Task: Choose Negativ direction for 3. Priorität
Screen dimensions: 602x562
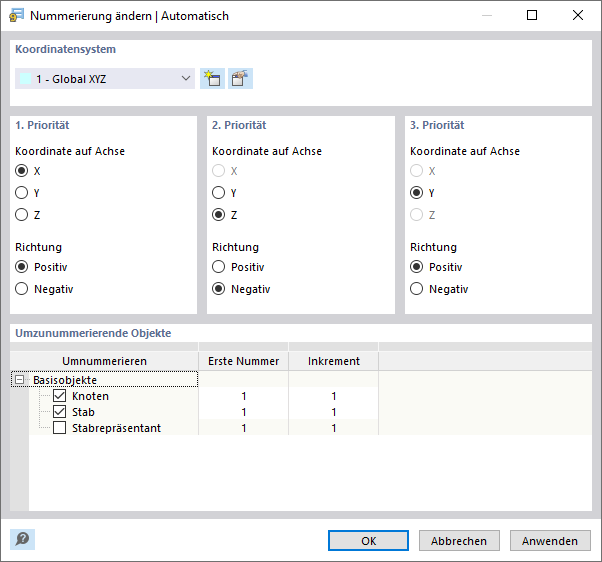Action: tap(417, 289)
